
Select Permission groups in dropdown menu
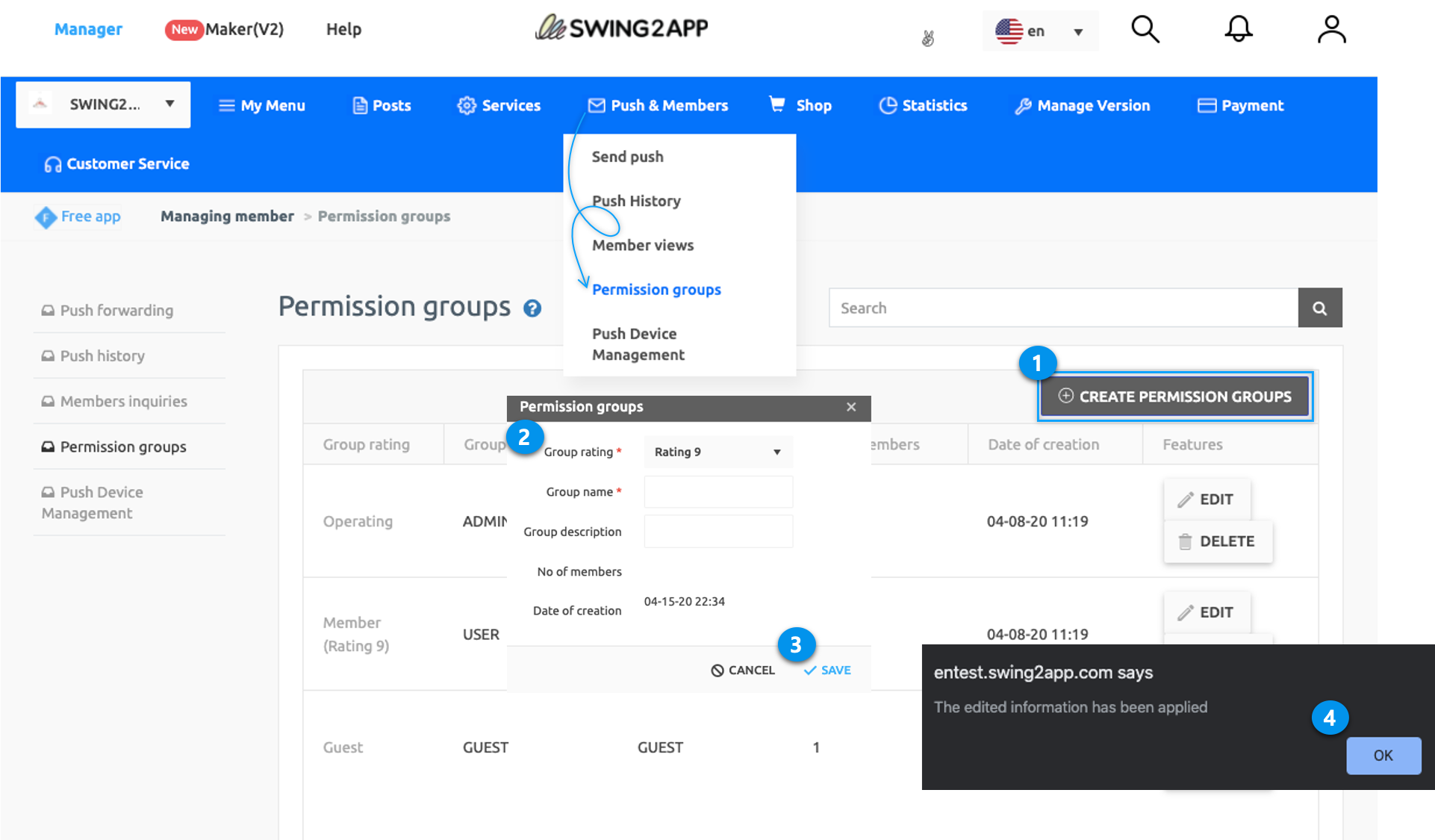656,289
